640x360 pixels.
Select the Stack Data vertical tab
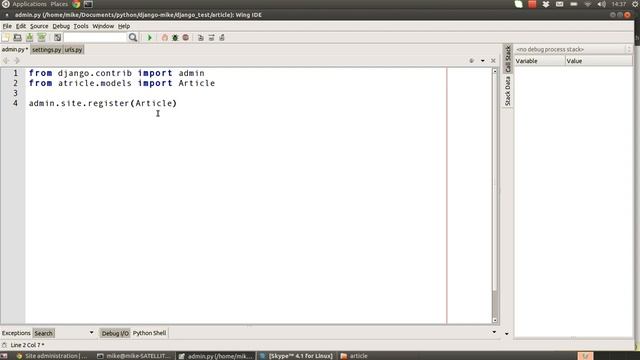(508, 91)
